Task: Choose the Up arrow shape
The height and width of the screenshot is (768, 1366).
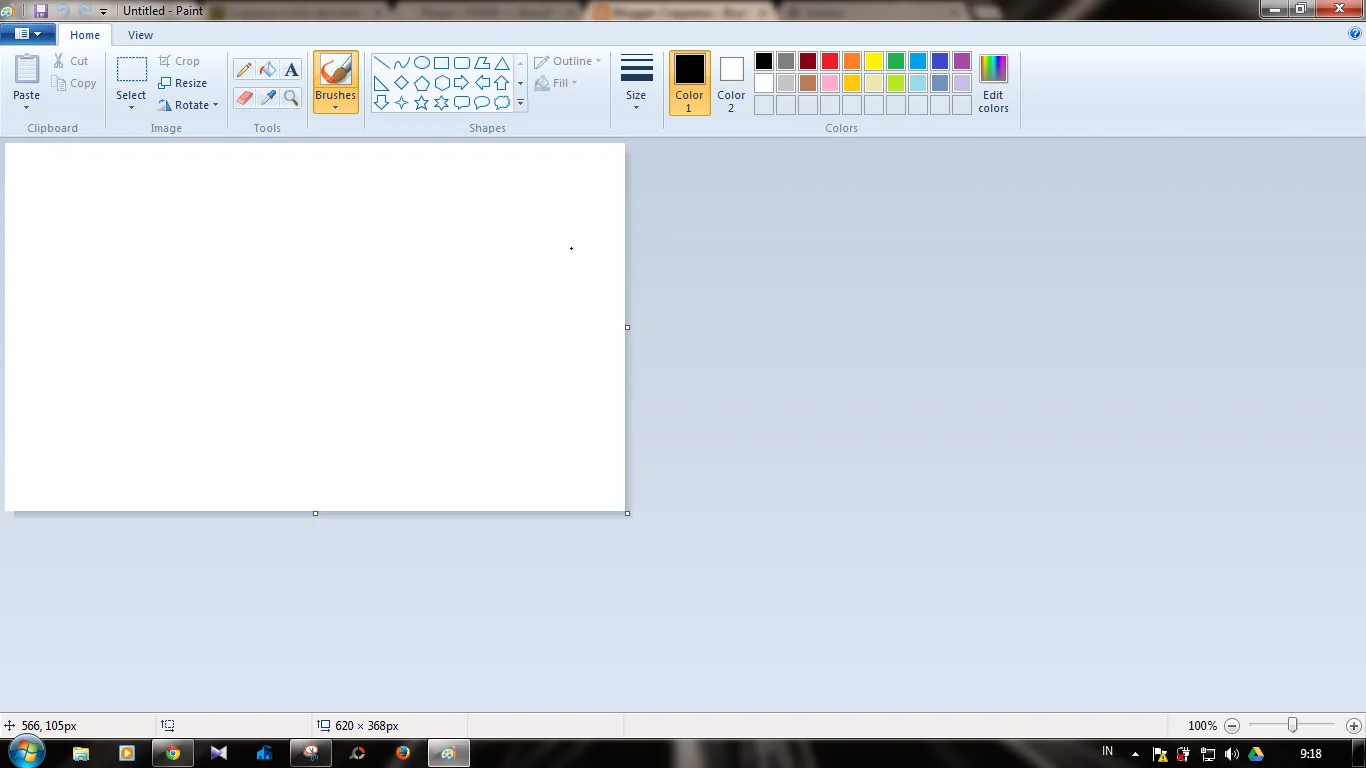Action: 502,83
